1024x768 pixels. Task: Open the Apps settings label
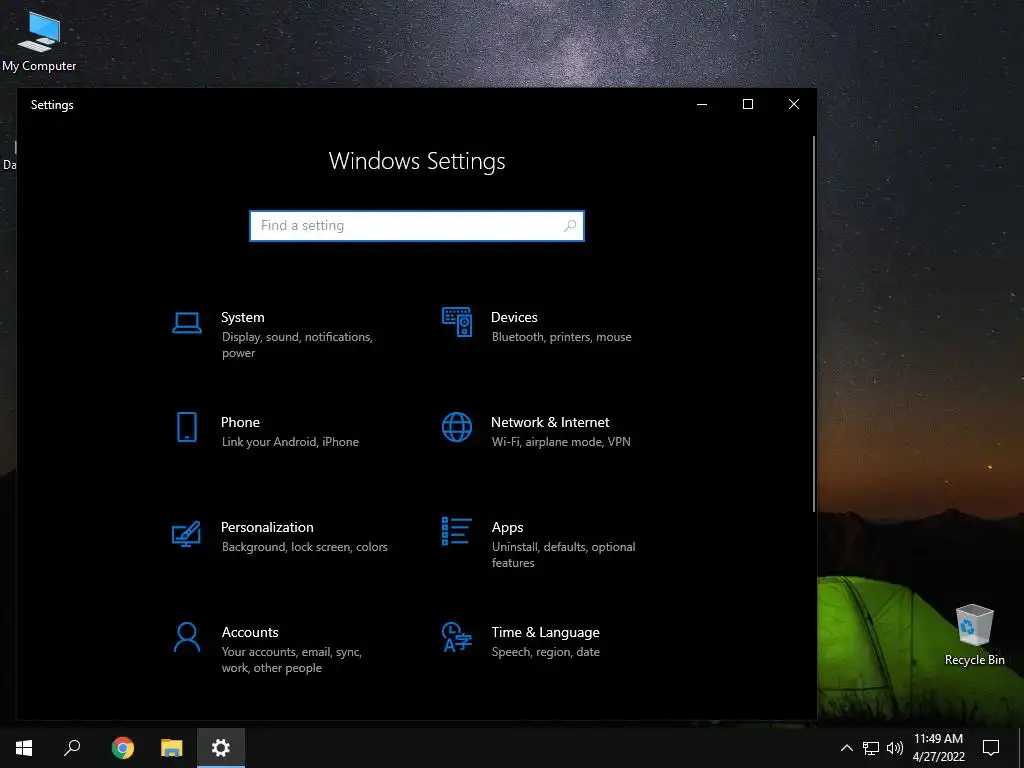(x=507, y=528)
